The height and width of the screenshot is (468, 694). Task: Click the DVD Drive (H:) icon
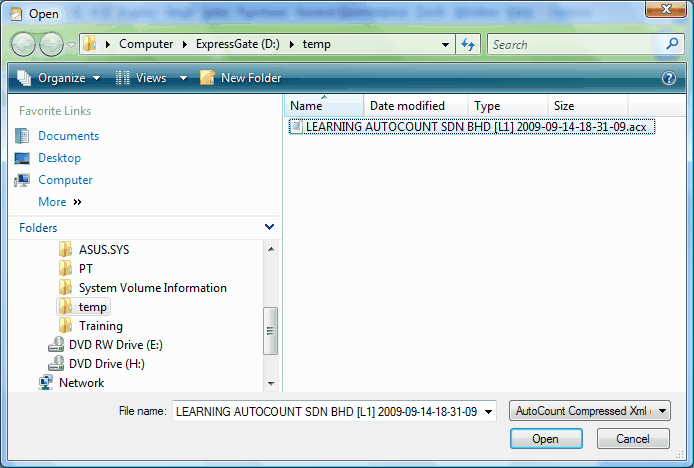tap(56, 364)
